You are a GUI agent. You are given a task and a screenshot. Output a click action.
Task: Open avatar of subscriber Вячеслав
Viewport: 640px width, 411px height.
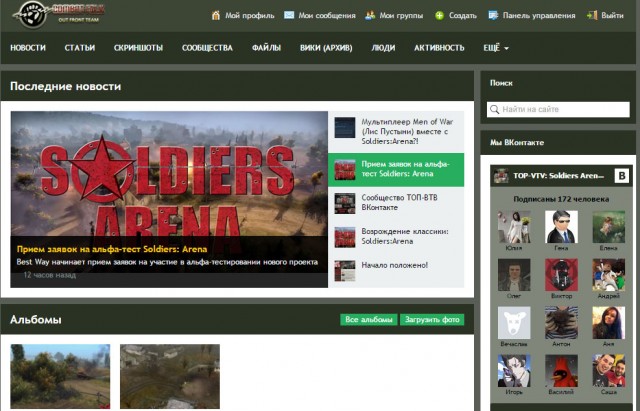tap(514, 323)
